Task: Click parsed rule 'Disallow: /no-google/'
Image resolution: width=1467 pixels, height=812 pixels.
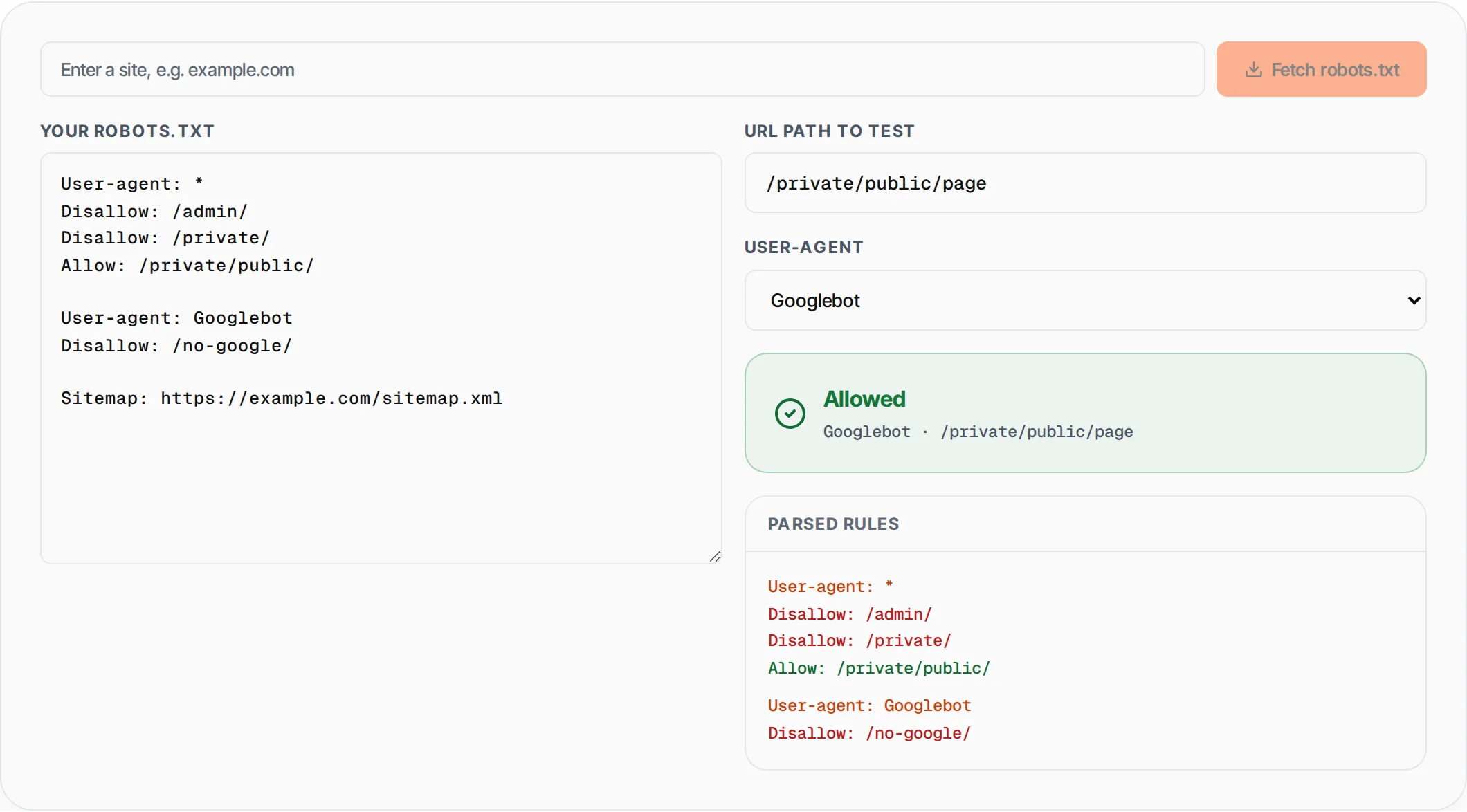Action: pos(869,733)
